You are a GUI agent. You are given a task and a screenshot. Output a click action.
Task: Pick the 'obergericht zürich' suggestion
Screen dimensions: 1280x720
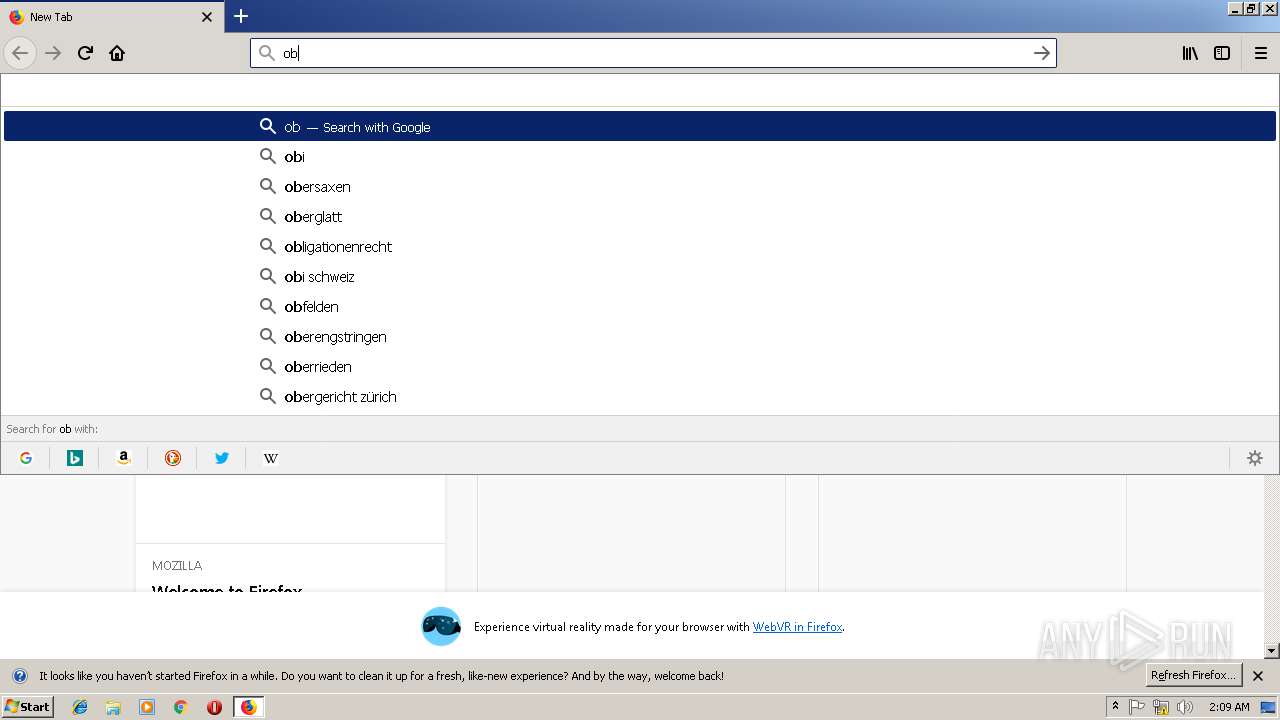(640, 396)
